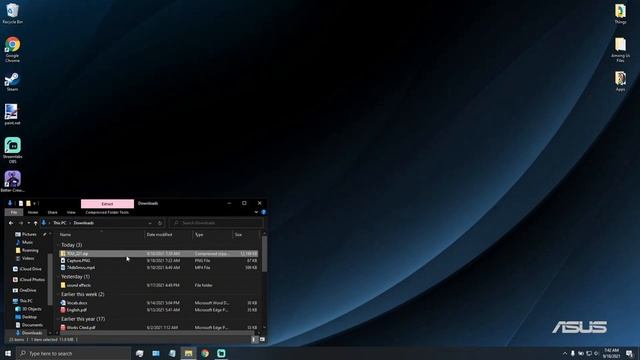Open the Apps folder on the desktop
640x360 pixels.
(620, 81)
